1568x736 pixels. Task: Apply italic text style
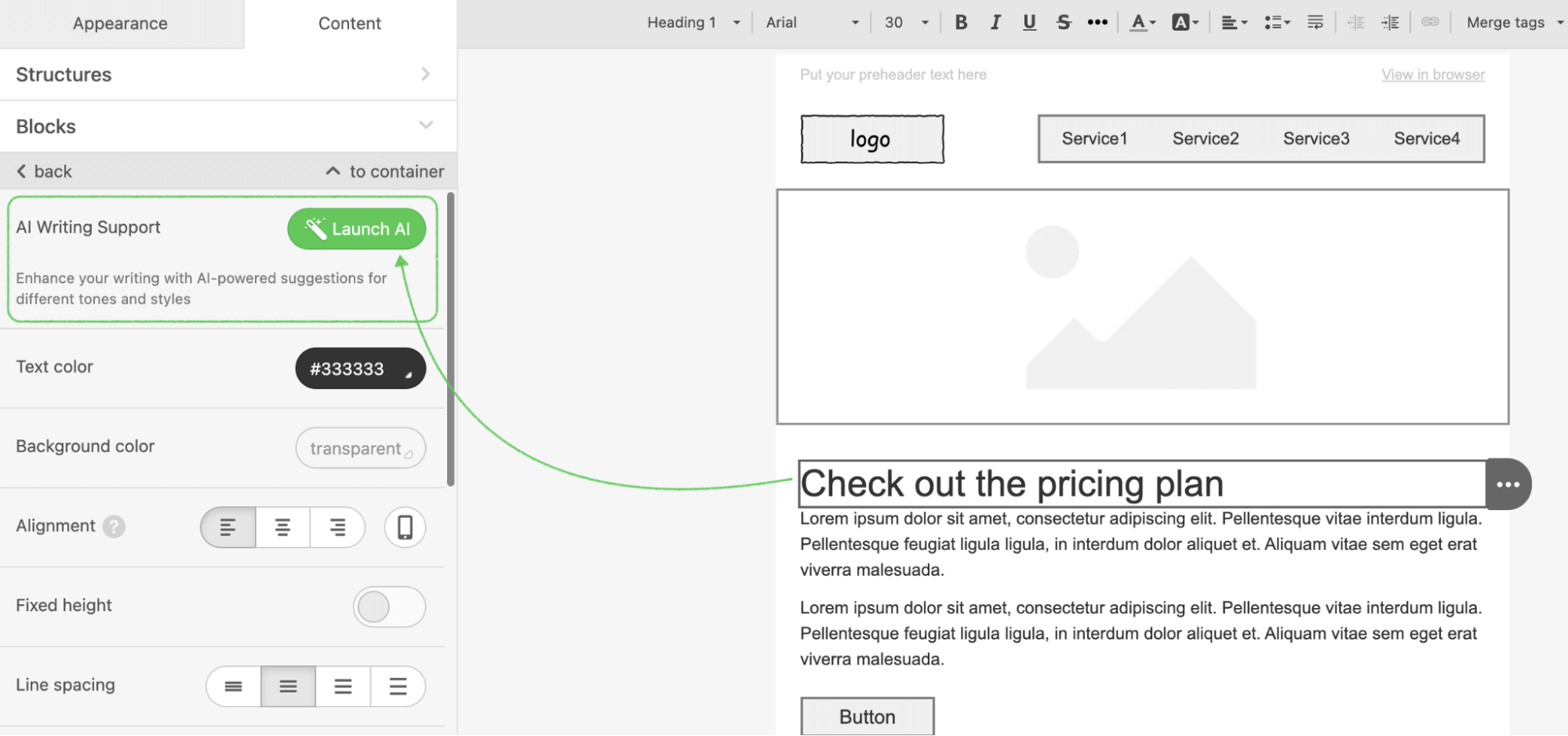(x=995, y=23)
